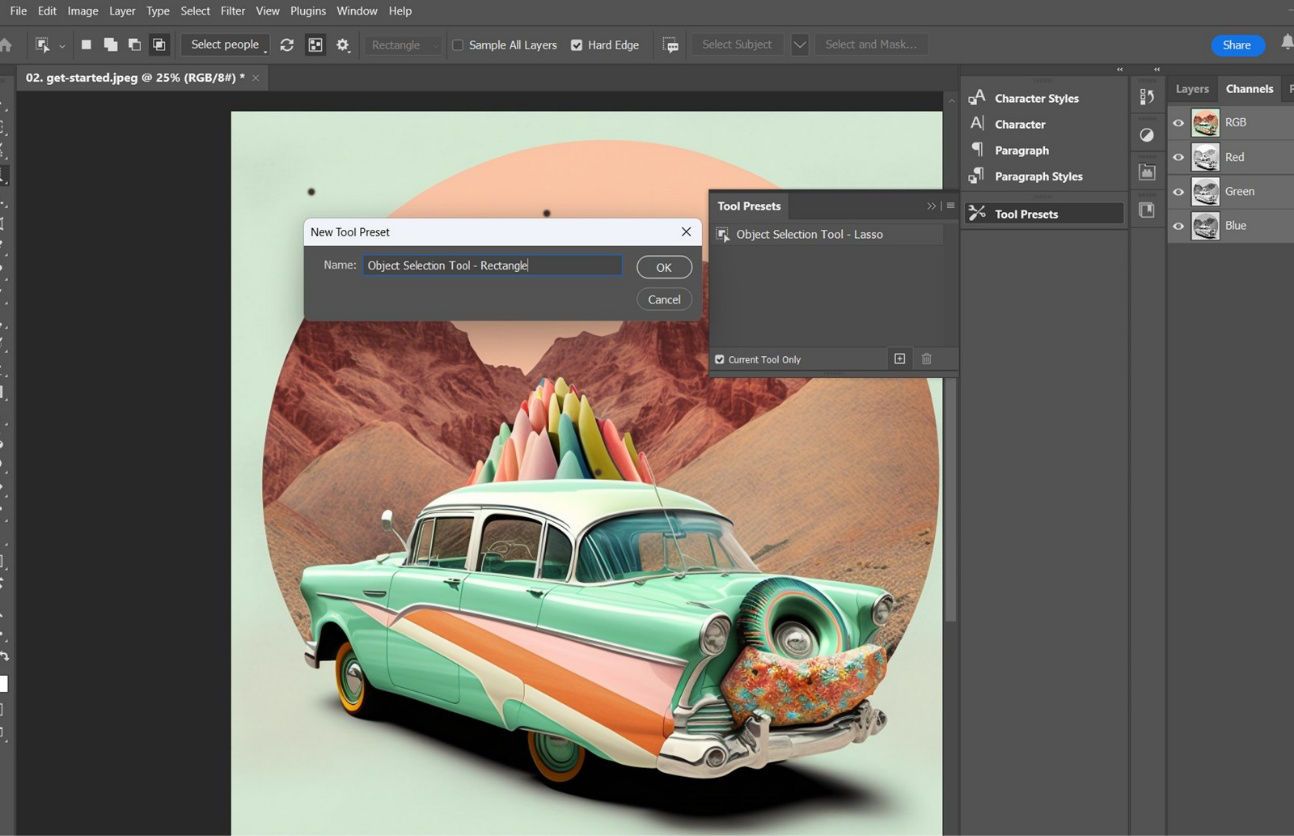Click the create new tool preset icon

(899, 358)
